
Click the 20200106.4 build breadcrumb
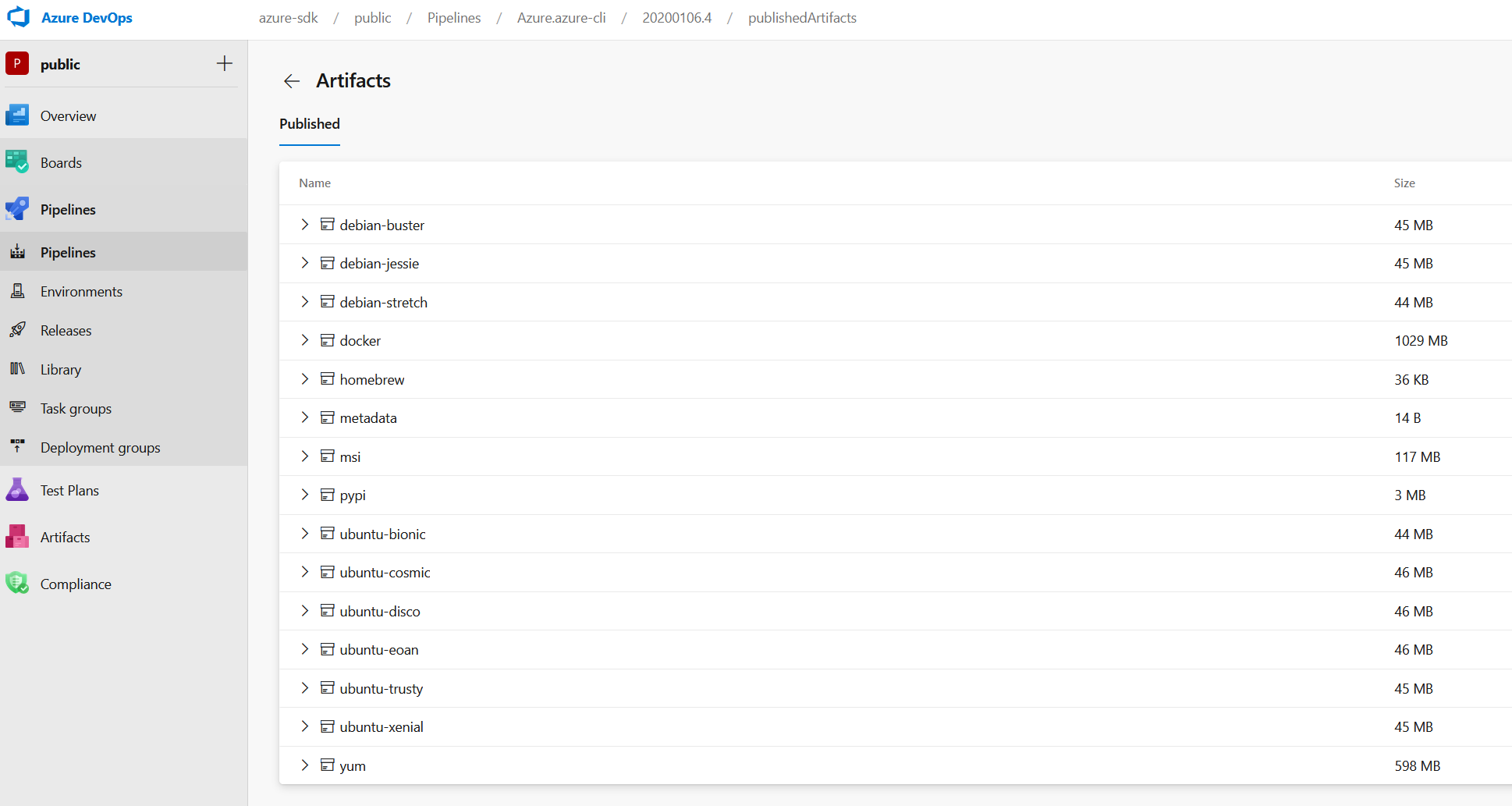point(676,18)
